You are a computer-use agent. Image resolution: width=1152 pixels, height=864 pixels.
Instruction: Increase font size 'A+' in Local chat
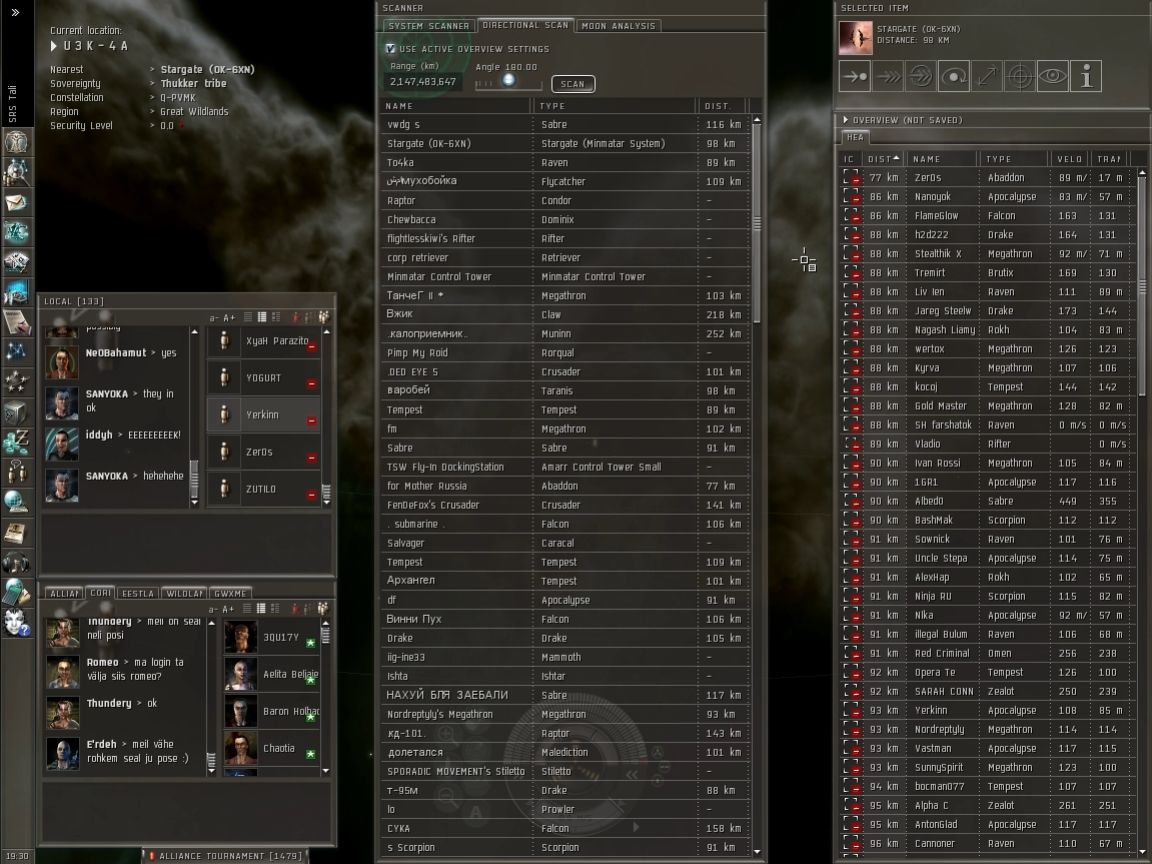229,318
